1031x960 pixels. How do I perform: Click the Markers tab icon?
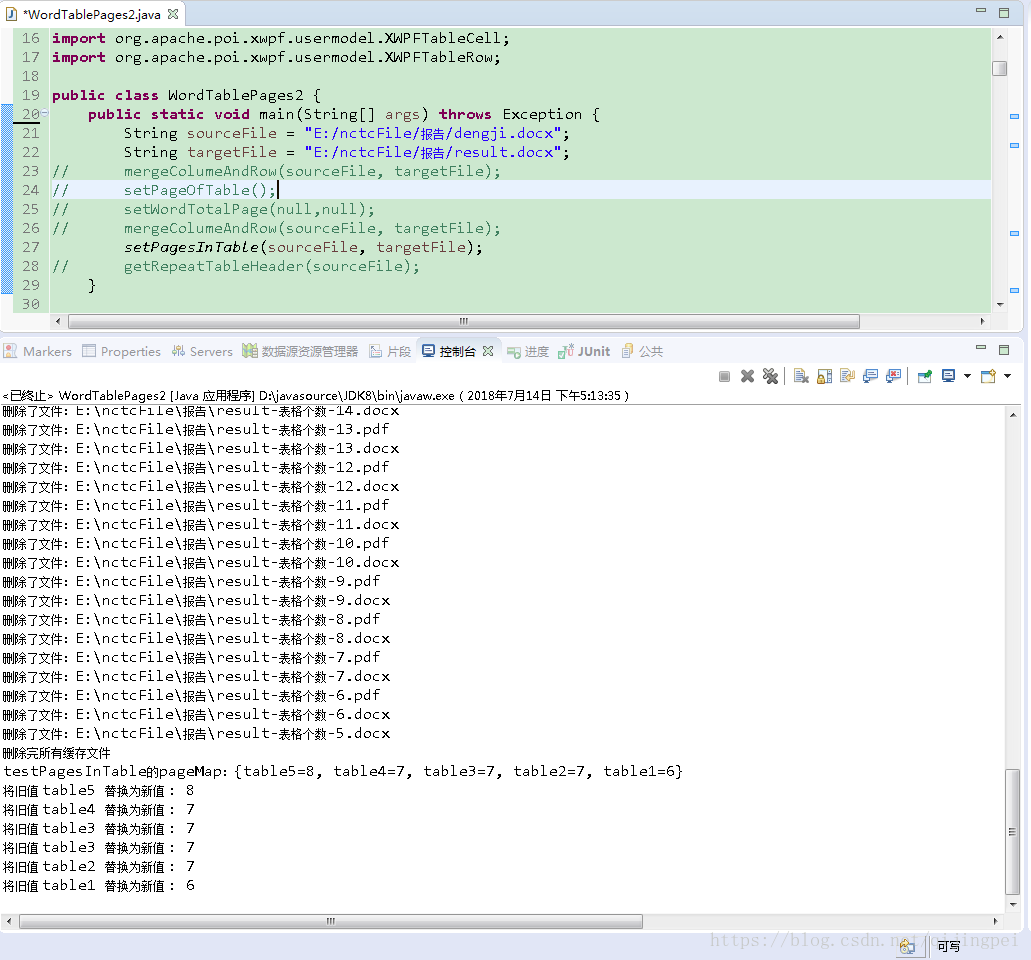pos(10,351)
